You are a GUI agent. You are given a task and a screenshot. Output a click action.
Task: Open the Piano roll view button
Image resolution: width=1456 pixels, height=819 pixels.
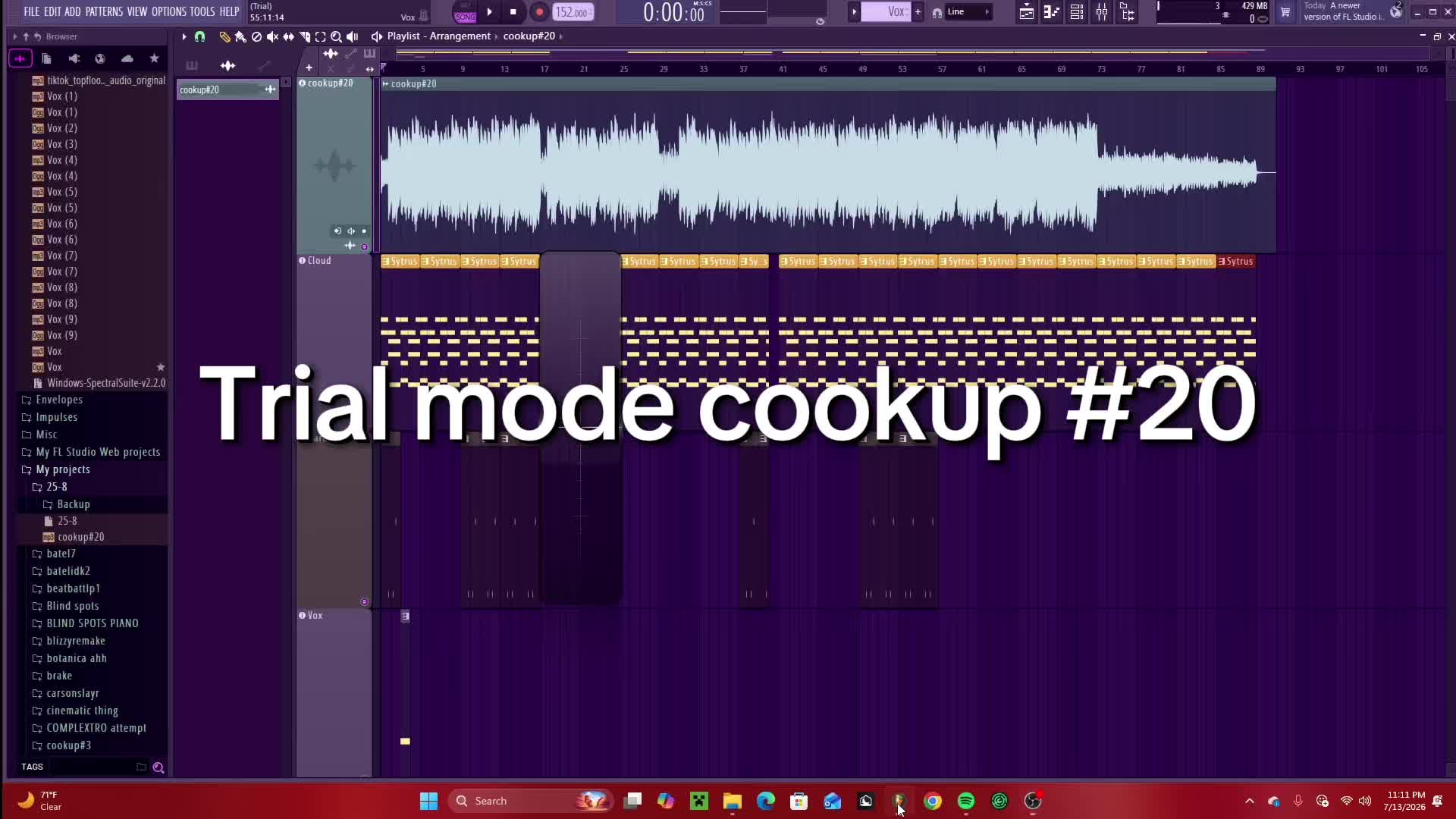click(1051, 12)
